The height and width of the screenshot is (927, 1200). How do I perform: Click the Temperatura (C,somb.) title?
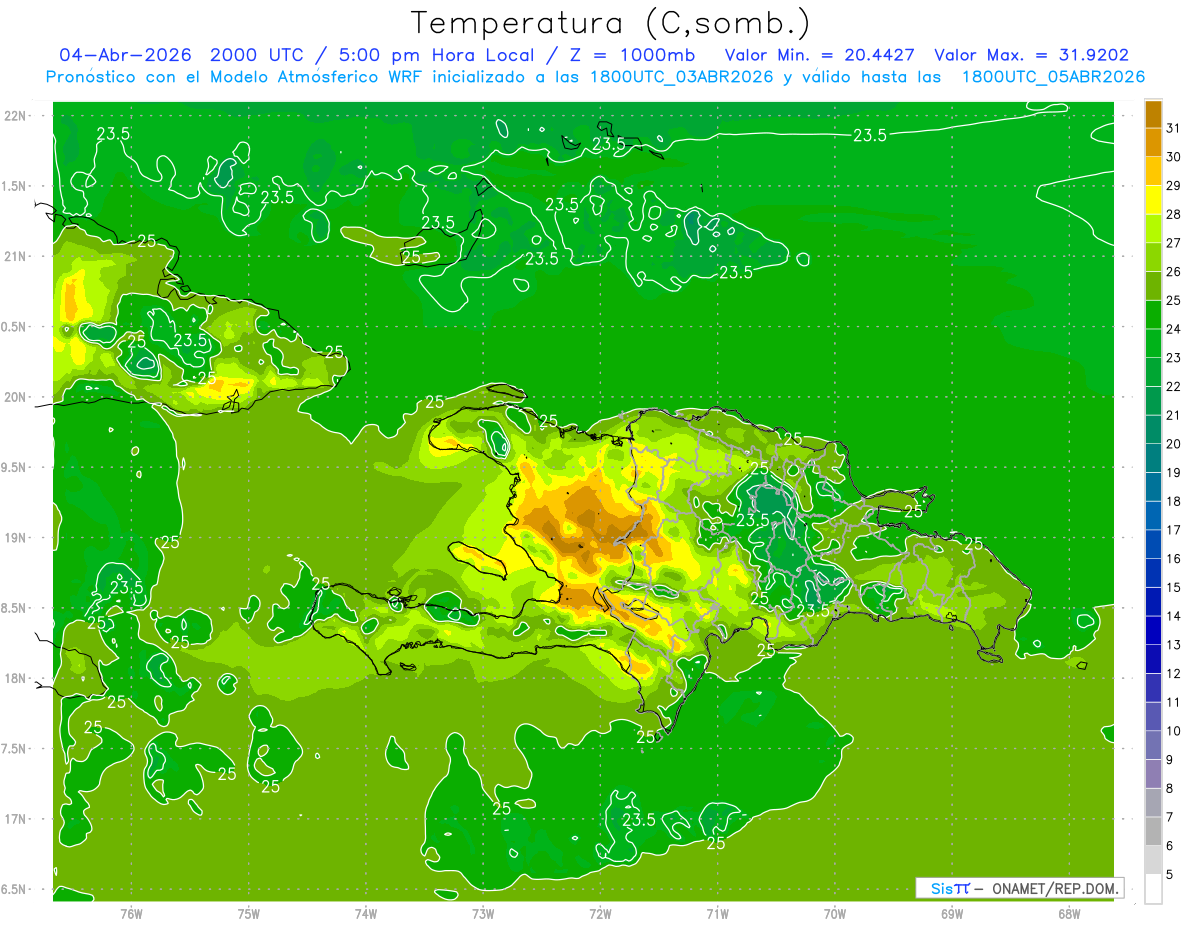[611, 23]
